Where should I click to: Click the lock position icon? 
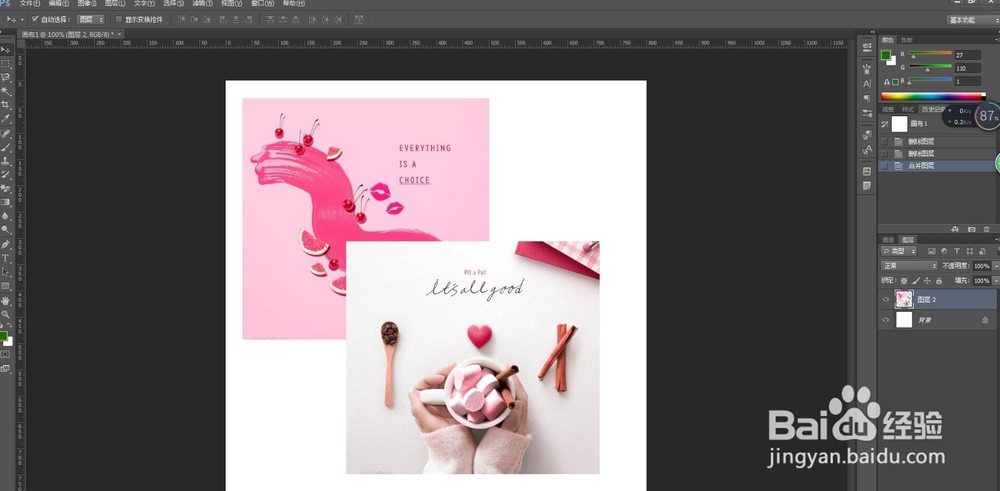(927, 281)
